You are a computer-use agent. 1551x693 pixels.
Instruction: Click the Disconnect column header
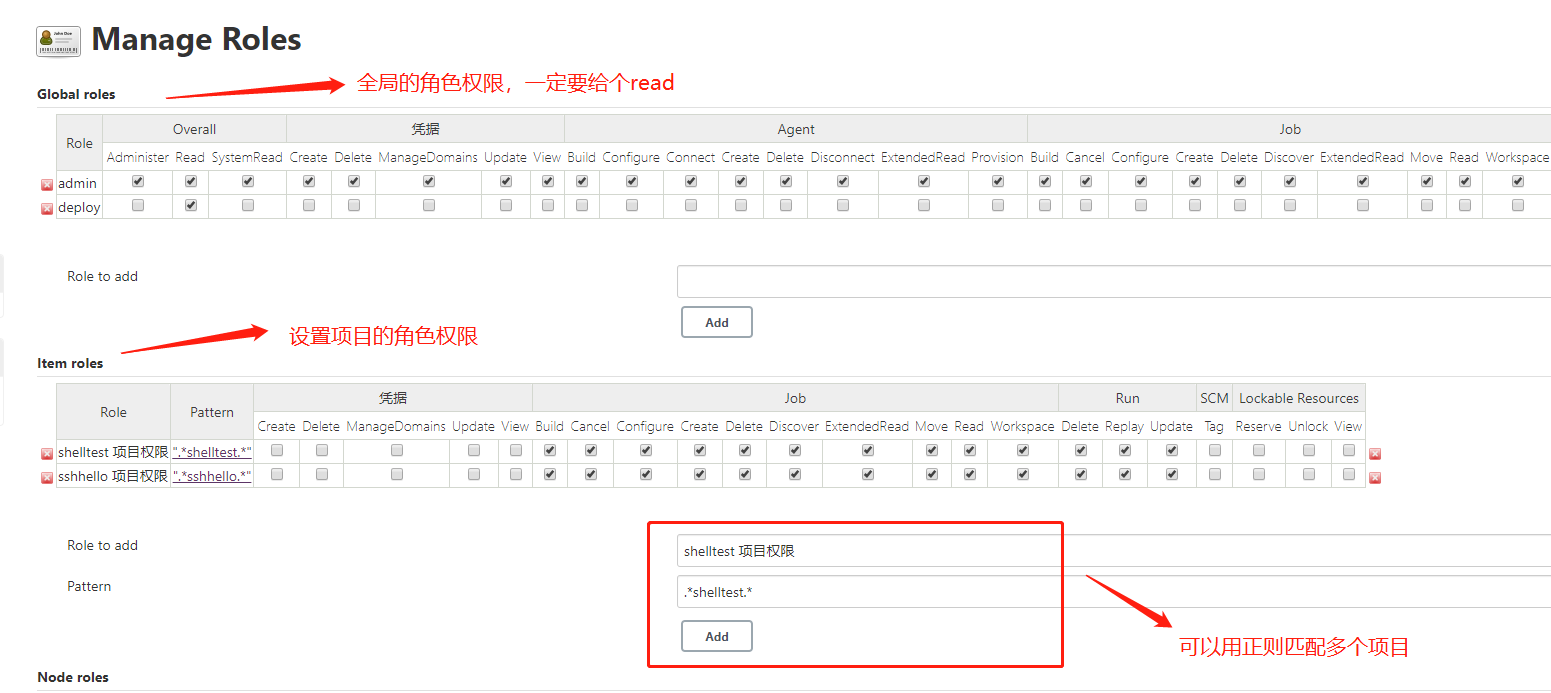[x=843, y=157]
